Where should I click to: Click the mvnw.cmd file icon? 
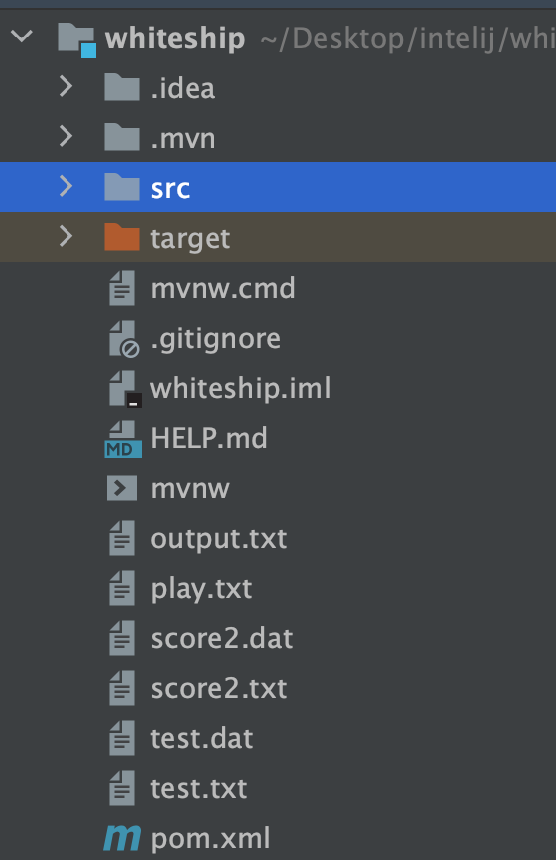pos(122,287)
